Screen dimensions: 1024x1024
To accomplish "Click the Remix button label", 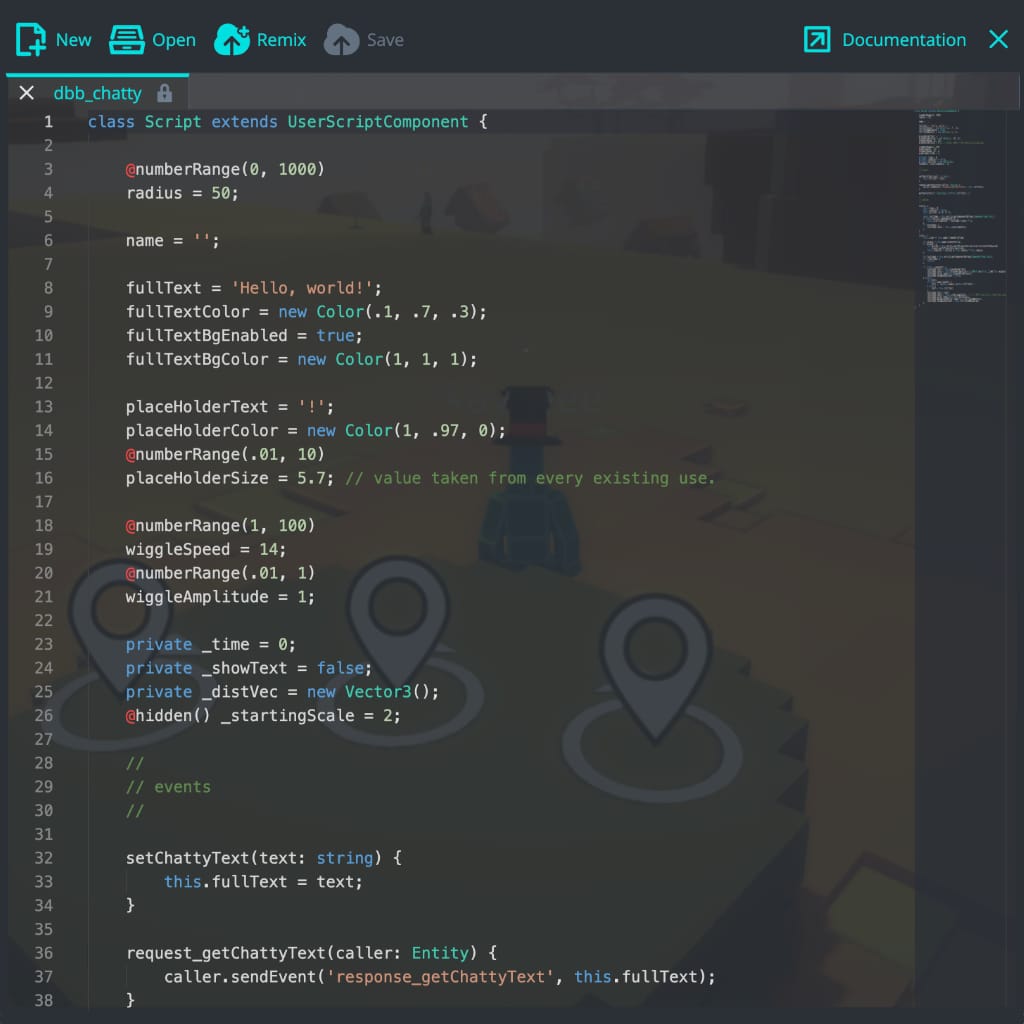I will pos(283,40).
